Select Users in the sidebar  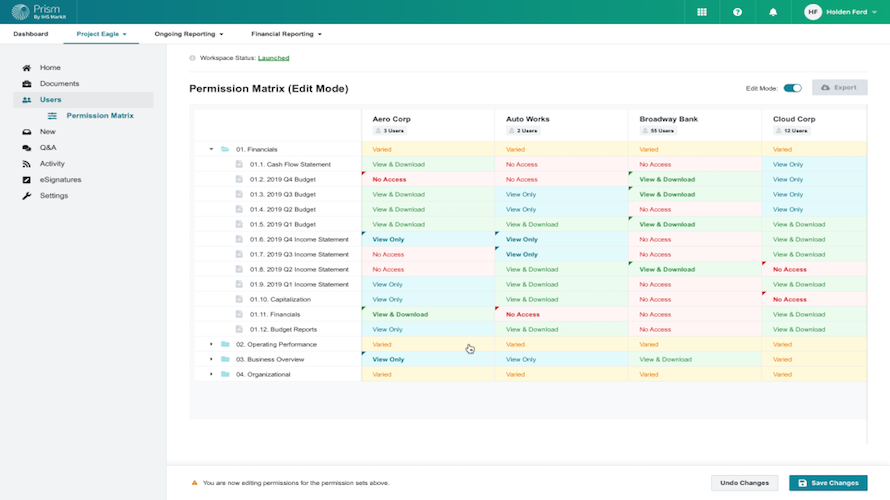(83, 99)
